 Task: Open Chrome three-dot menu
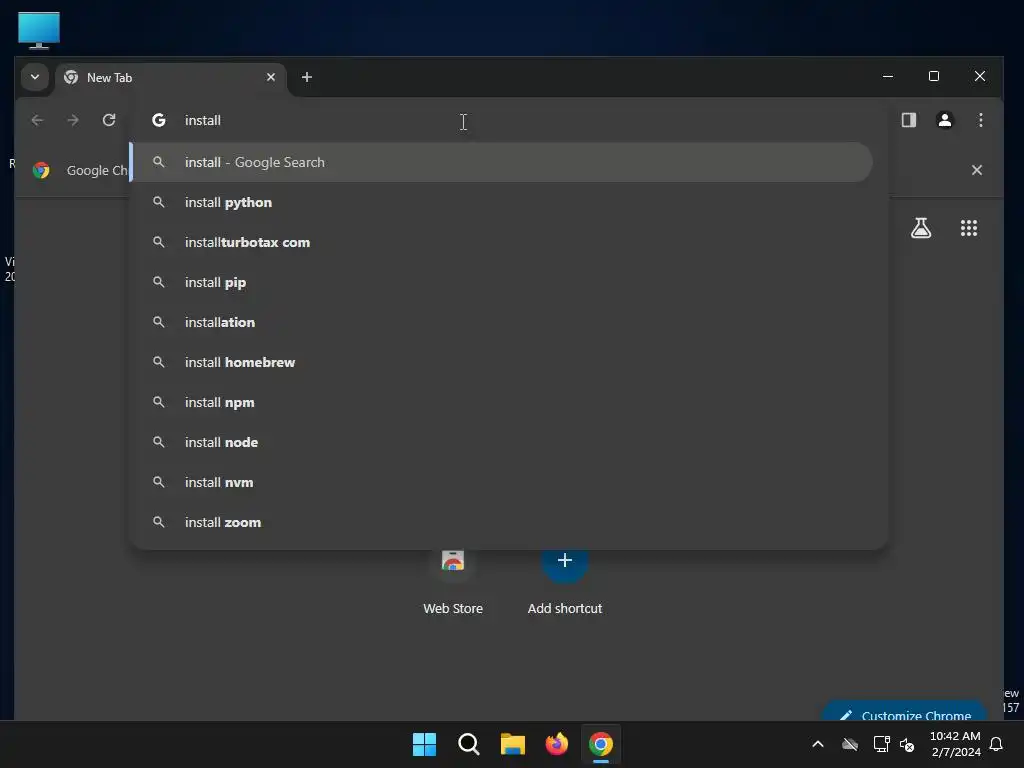(x=980, y=120)
